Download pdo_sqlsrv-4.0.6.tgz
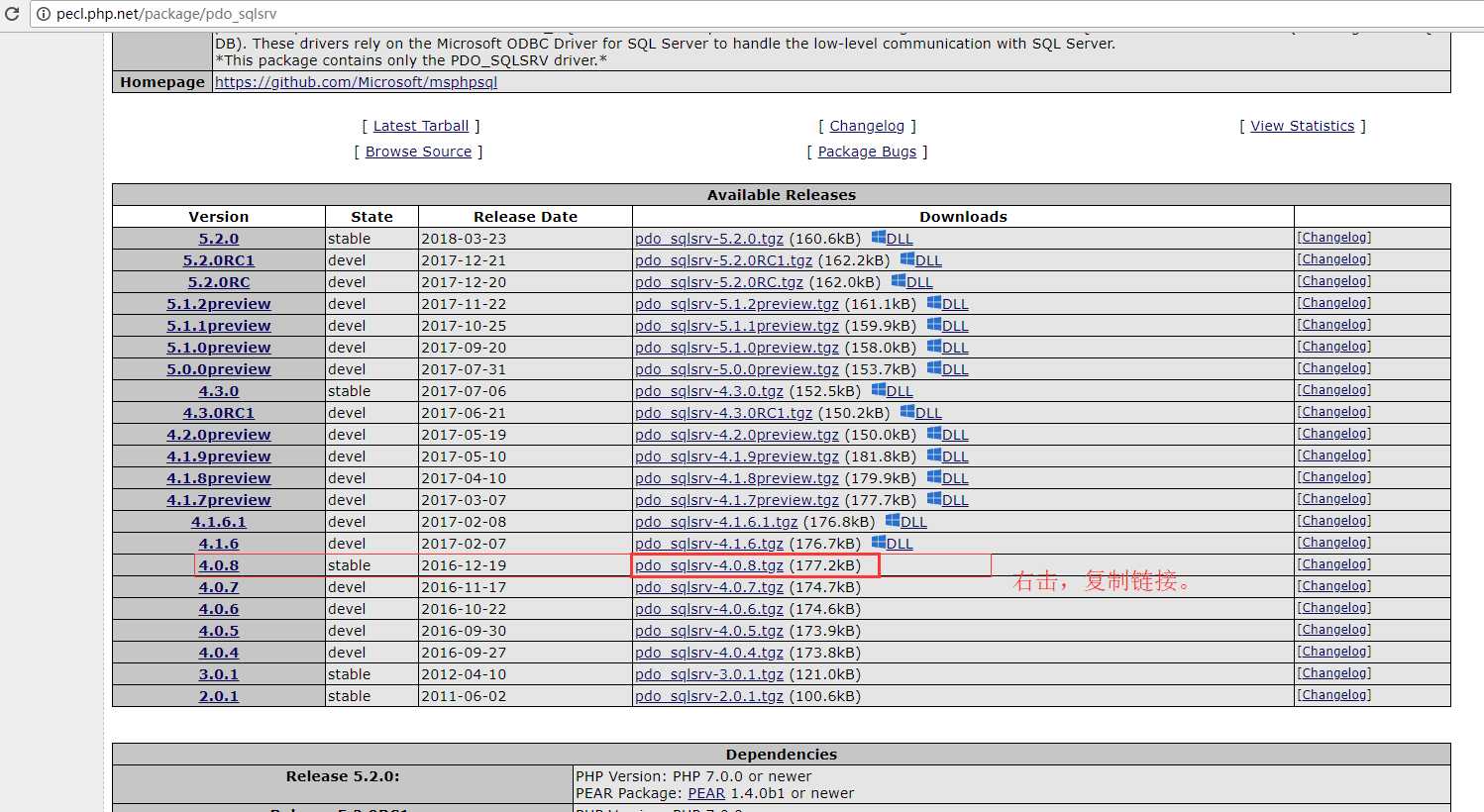The height and width of the screenshot is (812, 1484). (x=709, y=609)
